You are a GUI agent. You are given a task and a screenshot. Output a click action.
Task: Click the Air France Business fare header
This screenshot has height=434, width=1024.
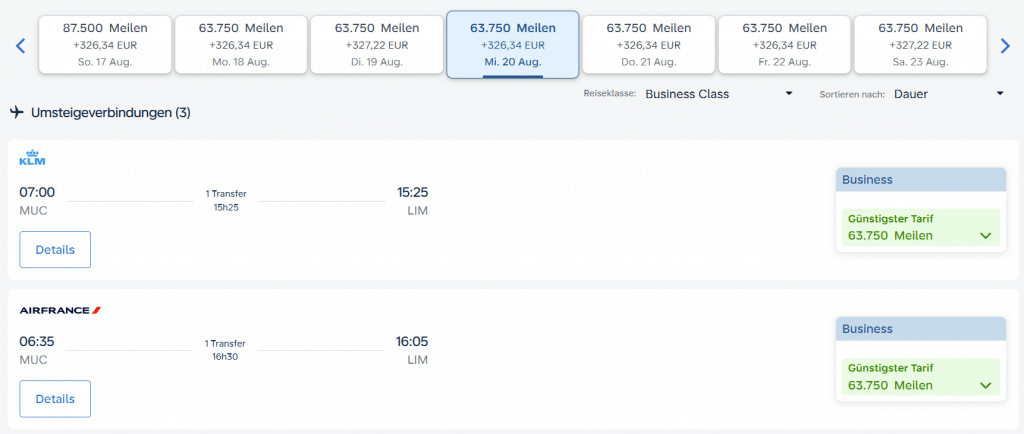(x=920, y=329)
